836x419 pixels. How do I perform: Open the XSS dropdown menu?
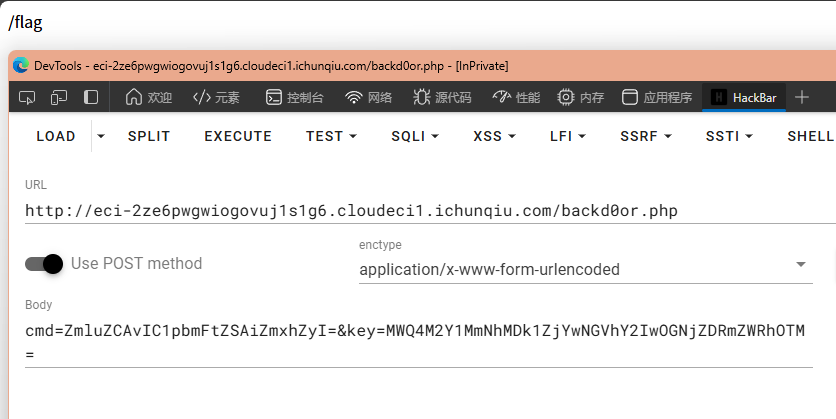(x=494, y=136)
